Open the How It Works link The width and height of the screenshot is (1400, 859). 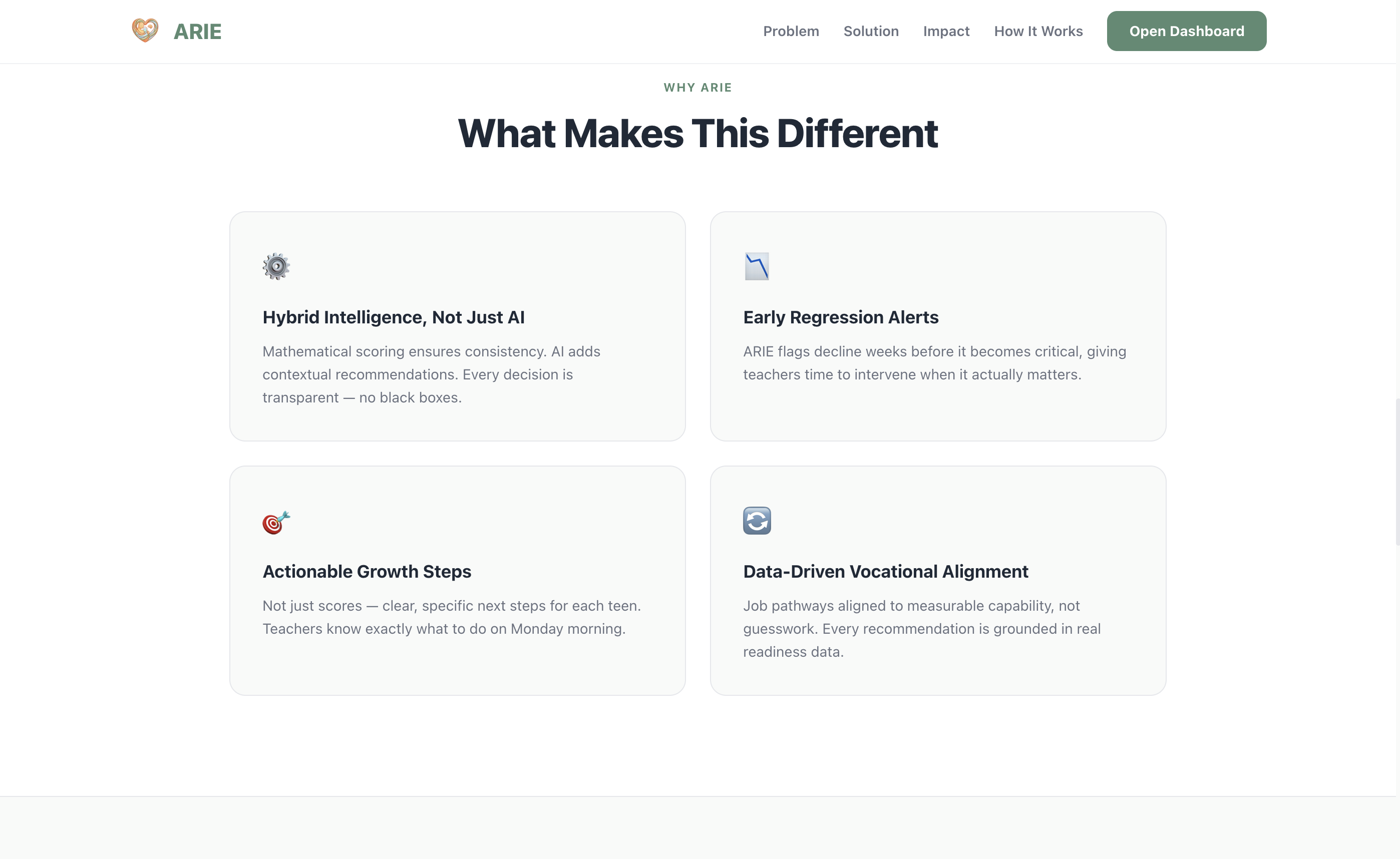1038,31
